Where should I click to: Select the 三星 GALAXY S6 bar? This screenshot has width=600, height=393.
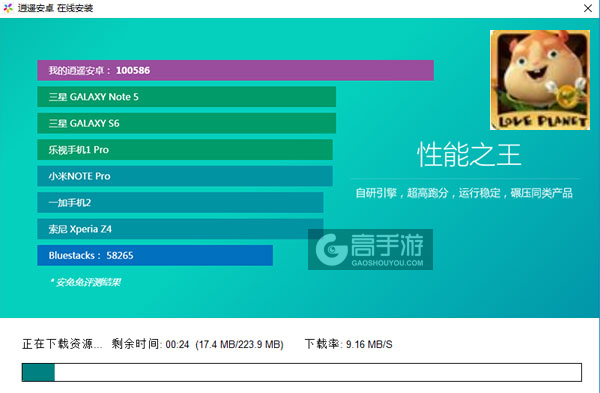tap(187, 123)
